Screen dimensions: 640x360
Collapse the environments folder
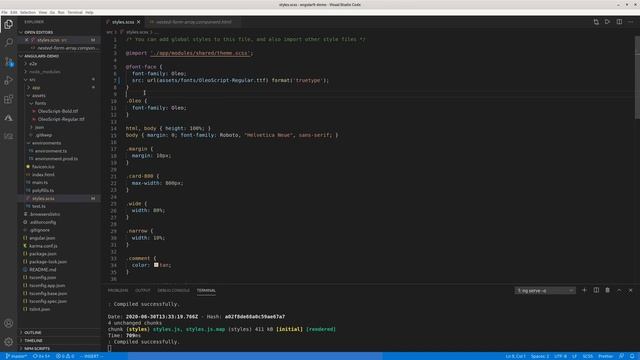(x=46, y=143)
